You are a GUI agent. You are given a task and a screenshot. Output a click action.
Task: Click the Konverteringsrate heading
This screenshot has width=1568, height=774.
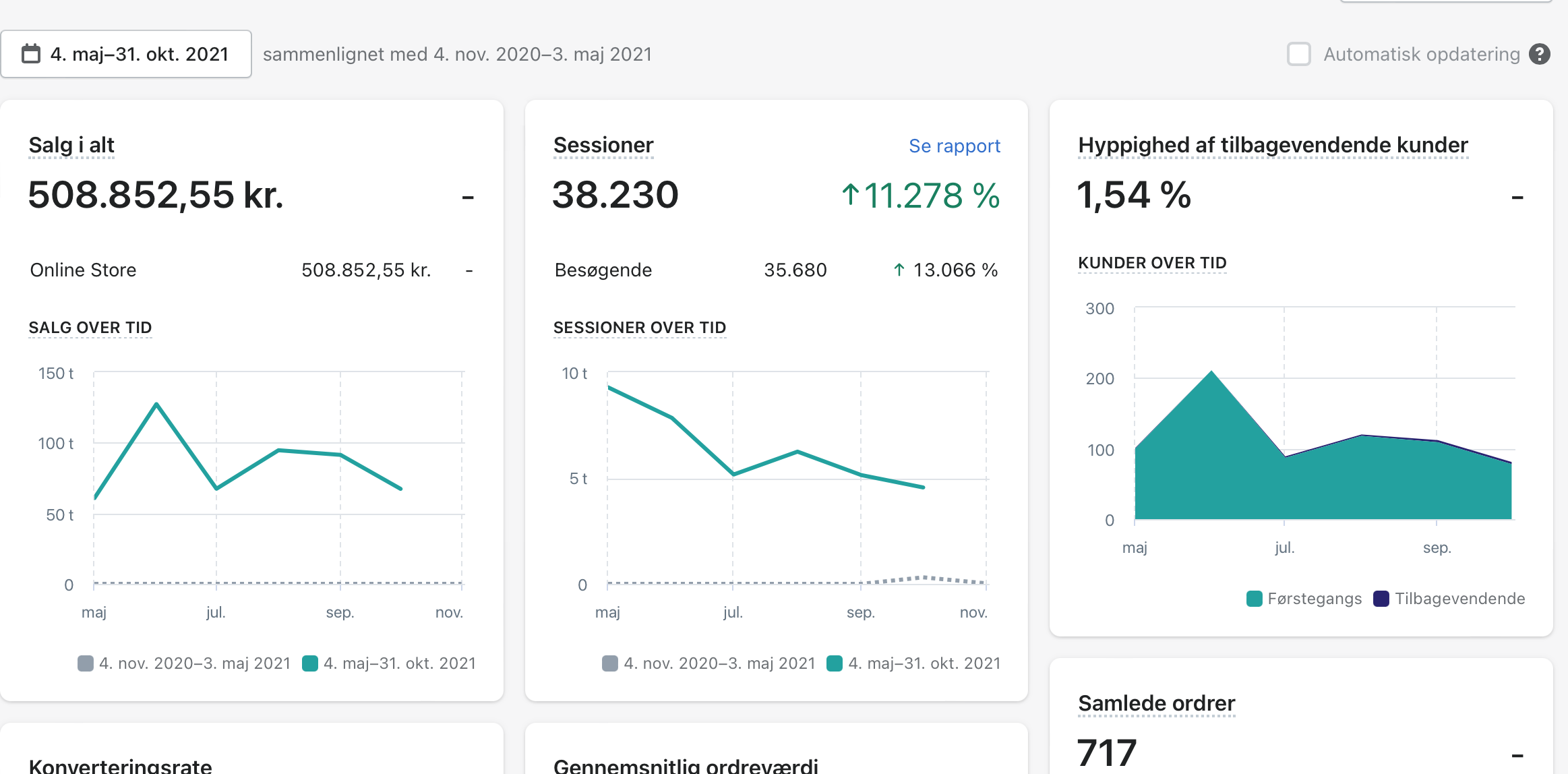pos(120,766)
